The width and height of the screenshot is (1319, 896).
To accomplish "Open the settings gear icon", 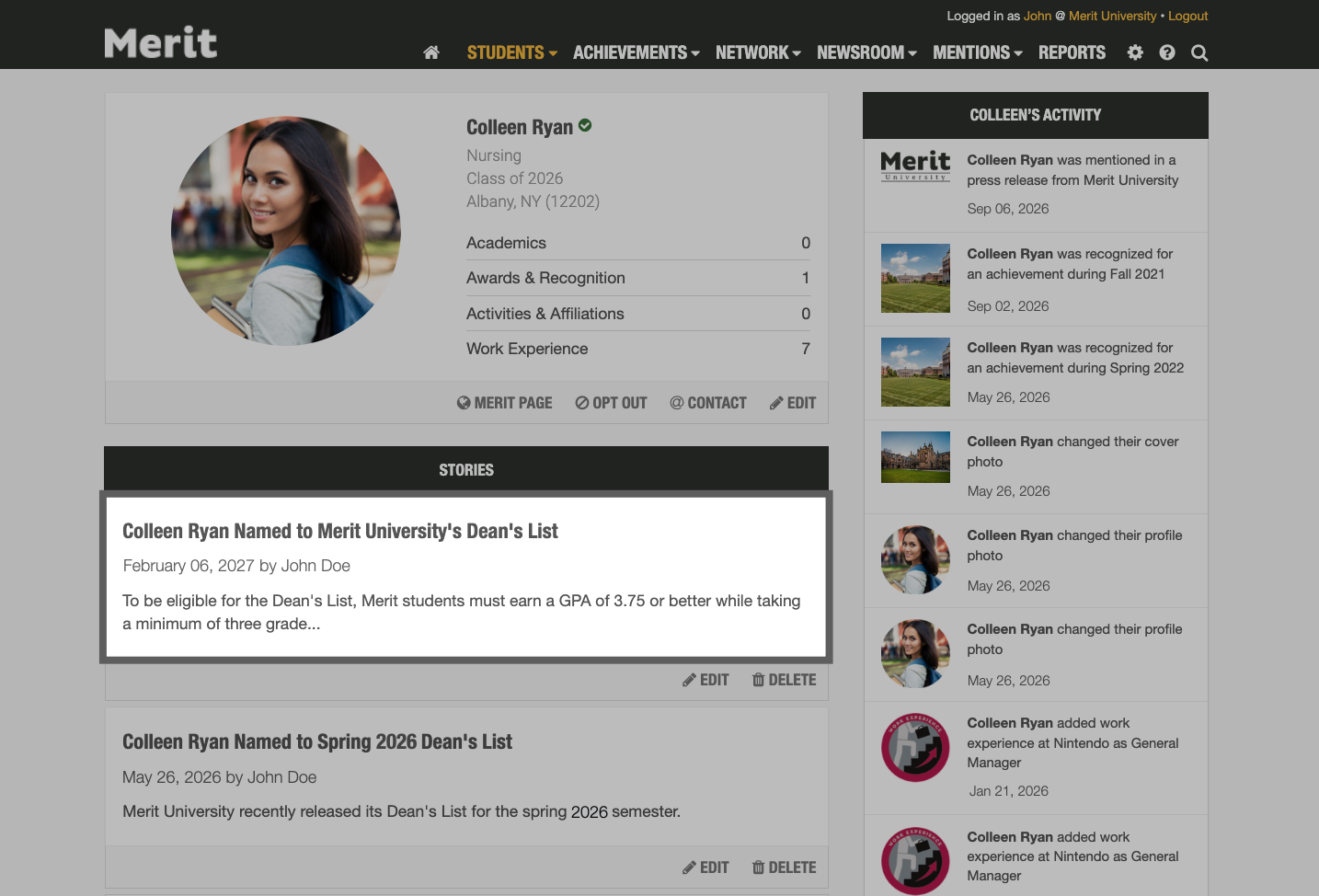I will coord(1134,52).
